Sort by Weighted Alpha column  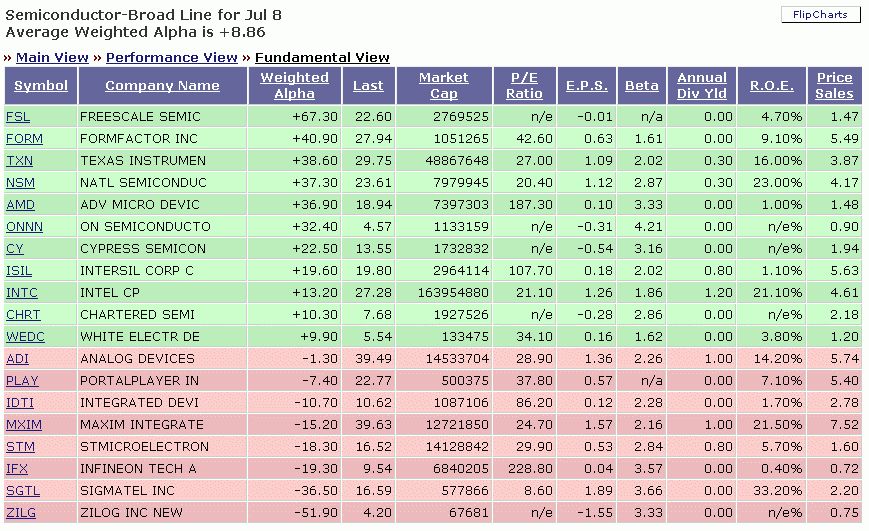click(x=294, y=85)
